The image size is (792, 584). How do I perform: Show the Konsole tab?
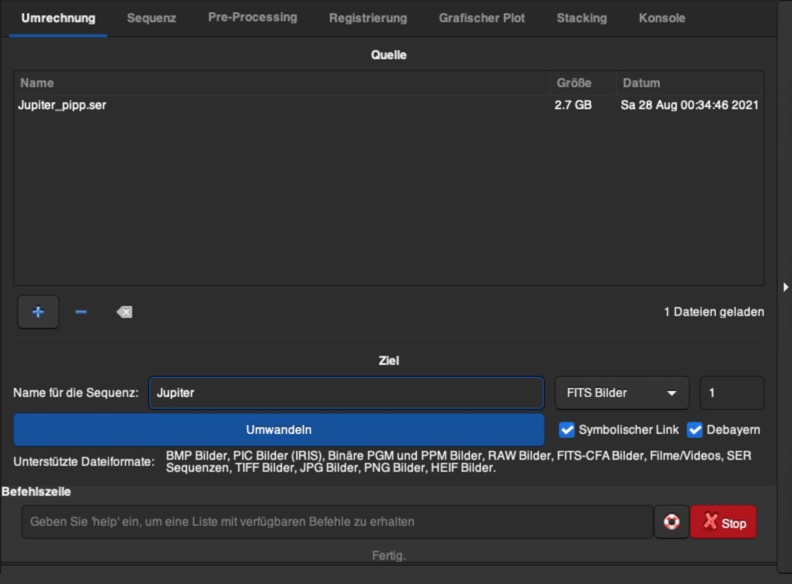662,18
